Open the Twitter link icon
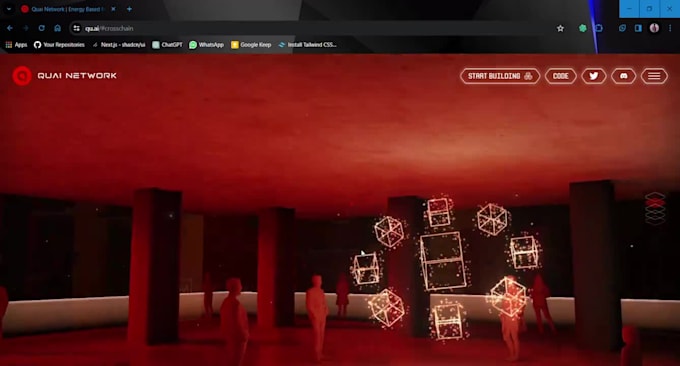Image resolution: width=680 pixels, height=366 pixels. [594, 76]
